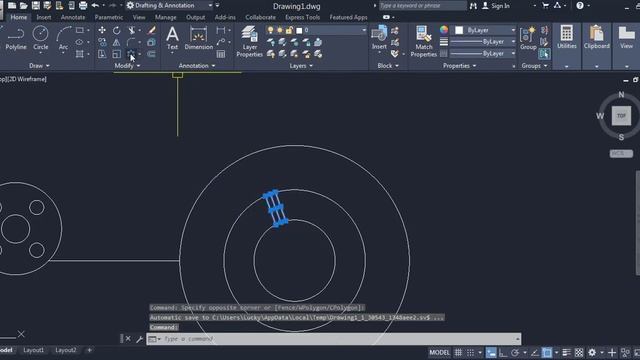Click the Hatch tool icon

(x=80, y=54)
